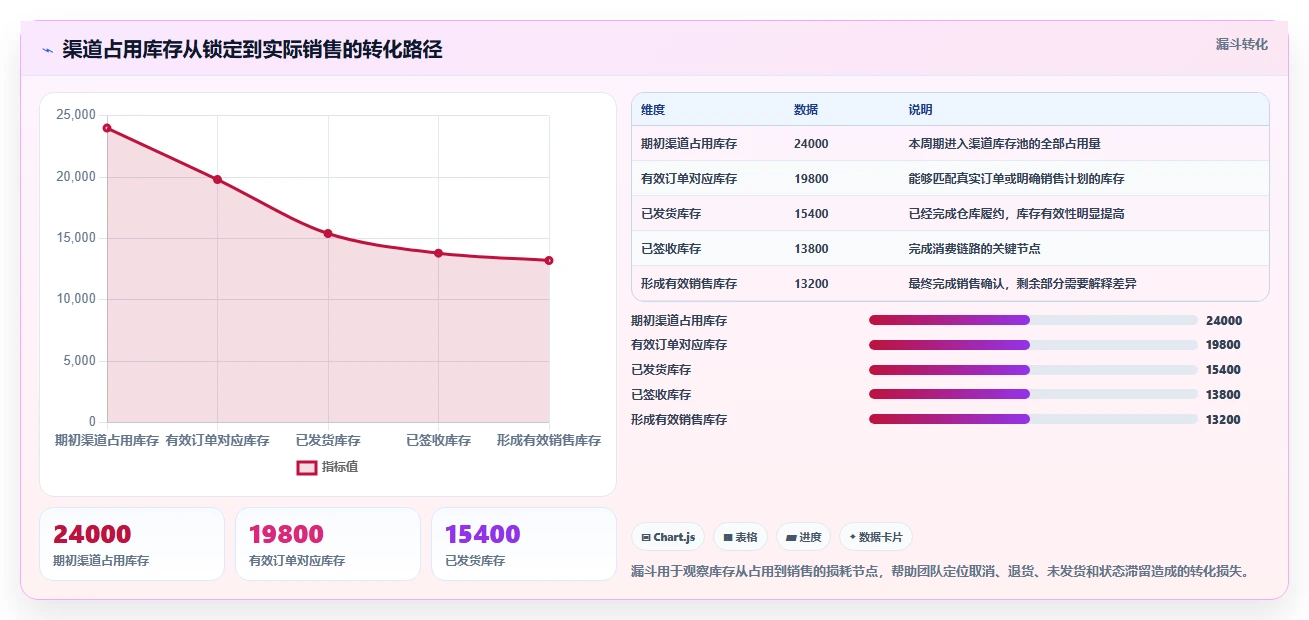Click the 19800 progress bar for 有效订单对应库存

tap(1033, 345)
